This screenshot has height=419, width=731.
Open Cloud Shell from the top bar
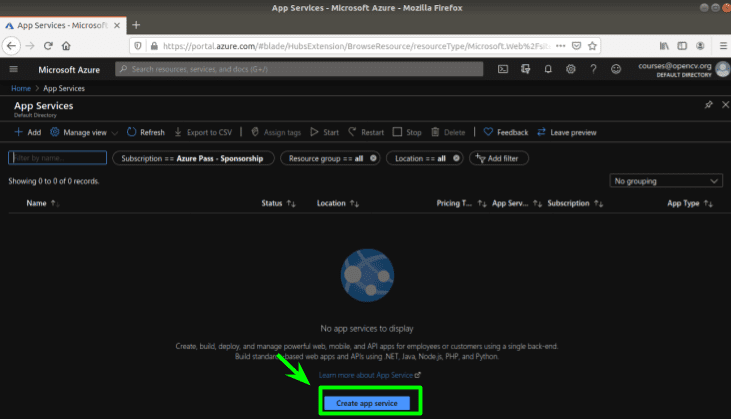[503, 69]
